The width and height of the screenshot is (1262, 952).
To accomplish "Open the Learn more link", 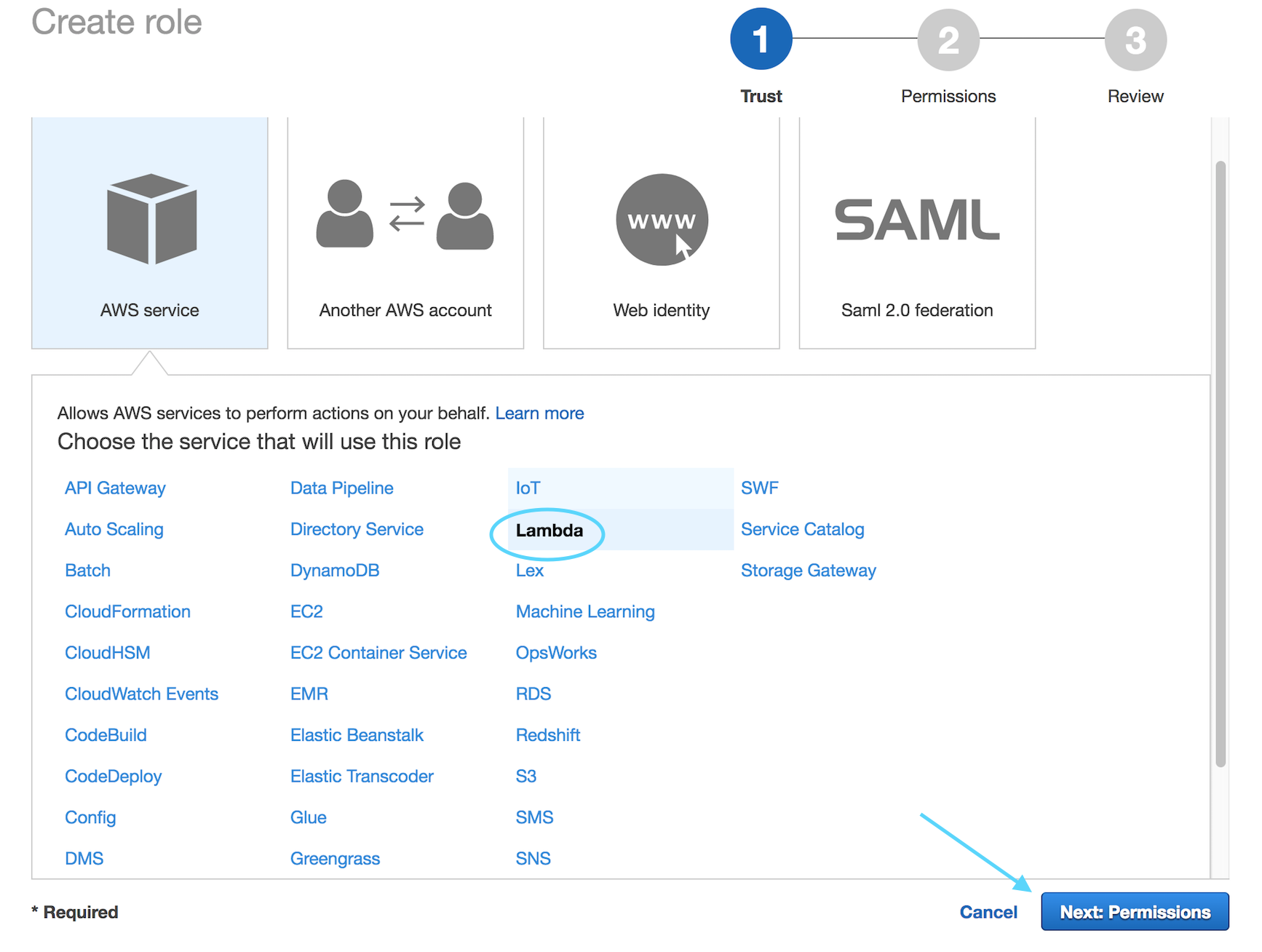I will point(539,413).
